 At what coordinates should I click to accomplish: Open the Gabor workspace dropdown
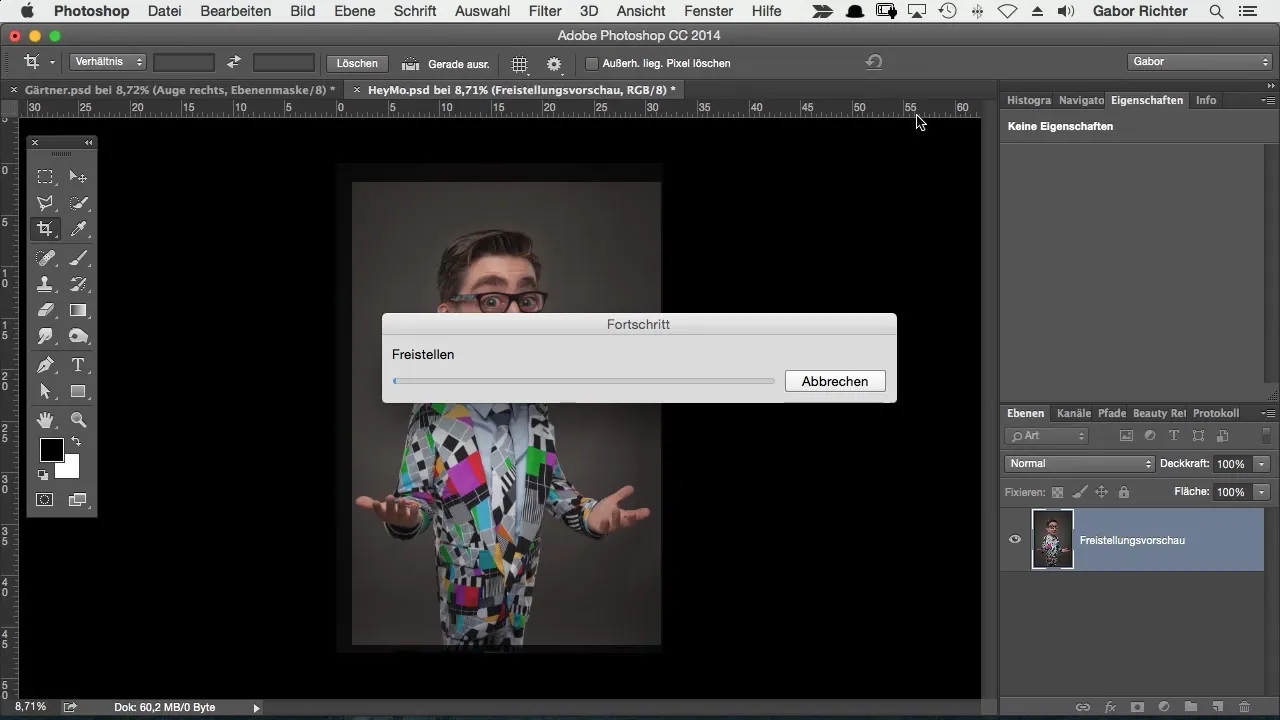(1199, 62)
